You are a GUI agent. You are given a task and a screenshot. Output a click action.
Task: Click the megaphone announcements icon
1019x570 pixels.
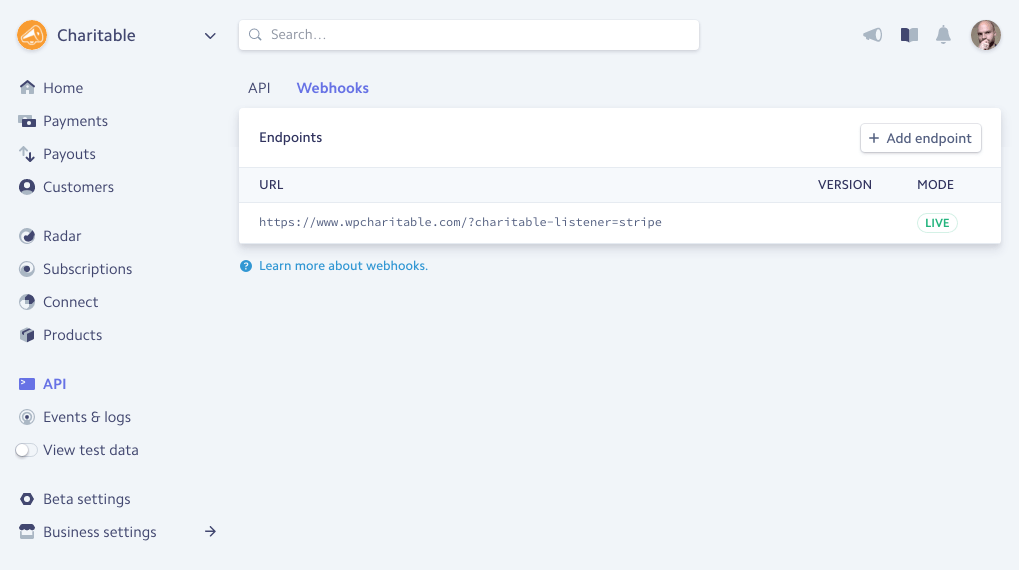click(x=872, y=35)
